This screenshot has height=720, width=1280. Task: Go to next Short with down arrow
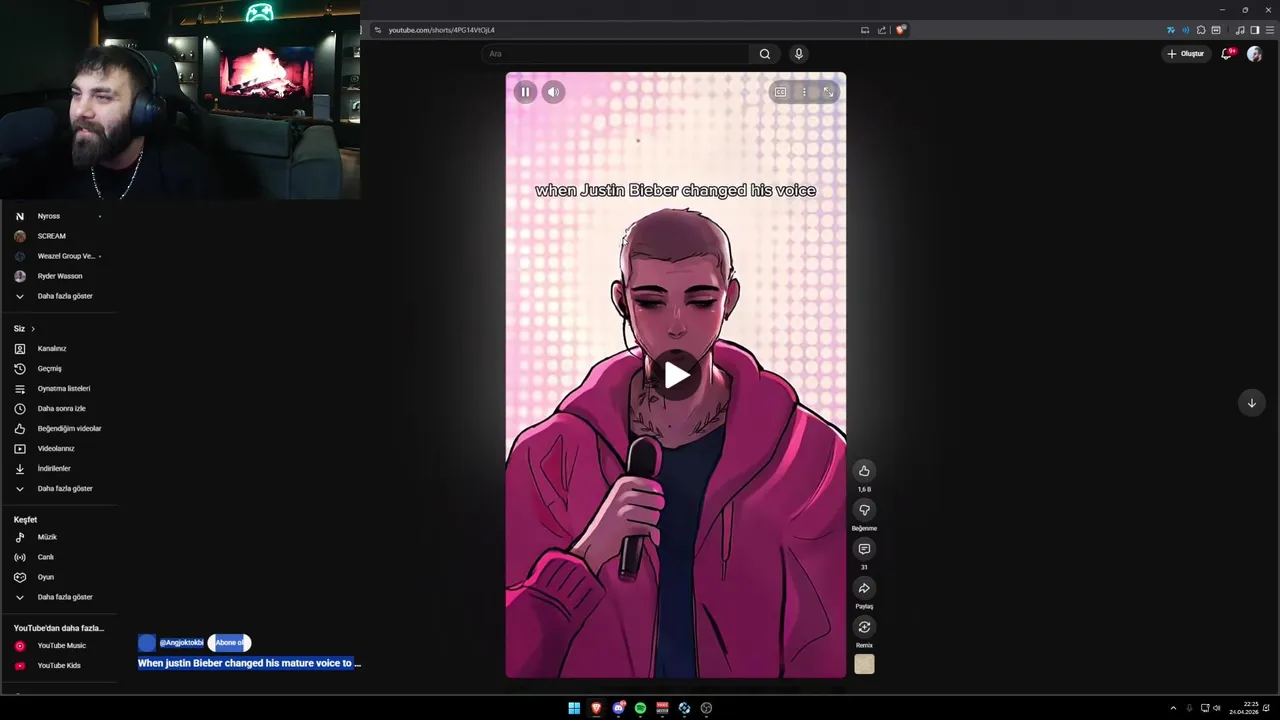tap(1251, 403)
